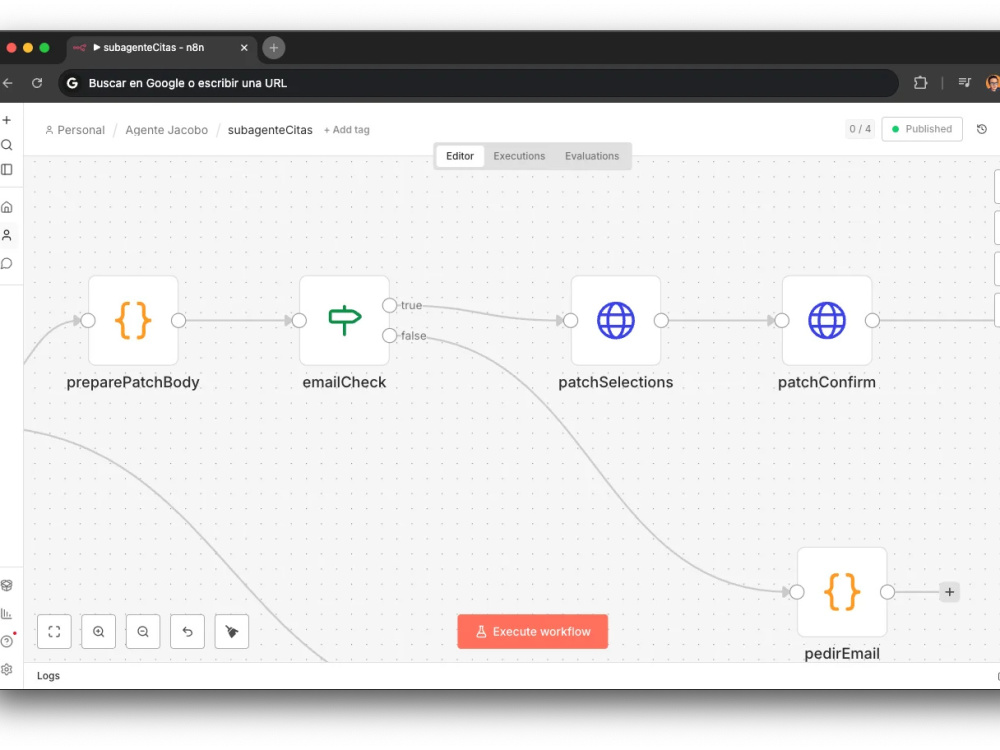Image resolution: width=1000 pixels, height=750 pixels.
Task: Zoom in on the canvas
Action: click(x=99, y=631)
